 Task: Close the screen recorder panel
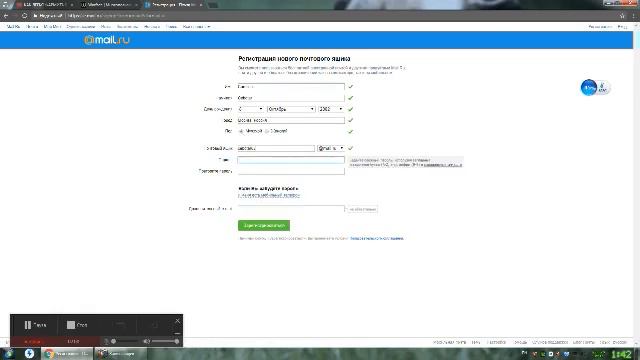[178, 321]
